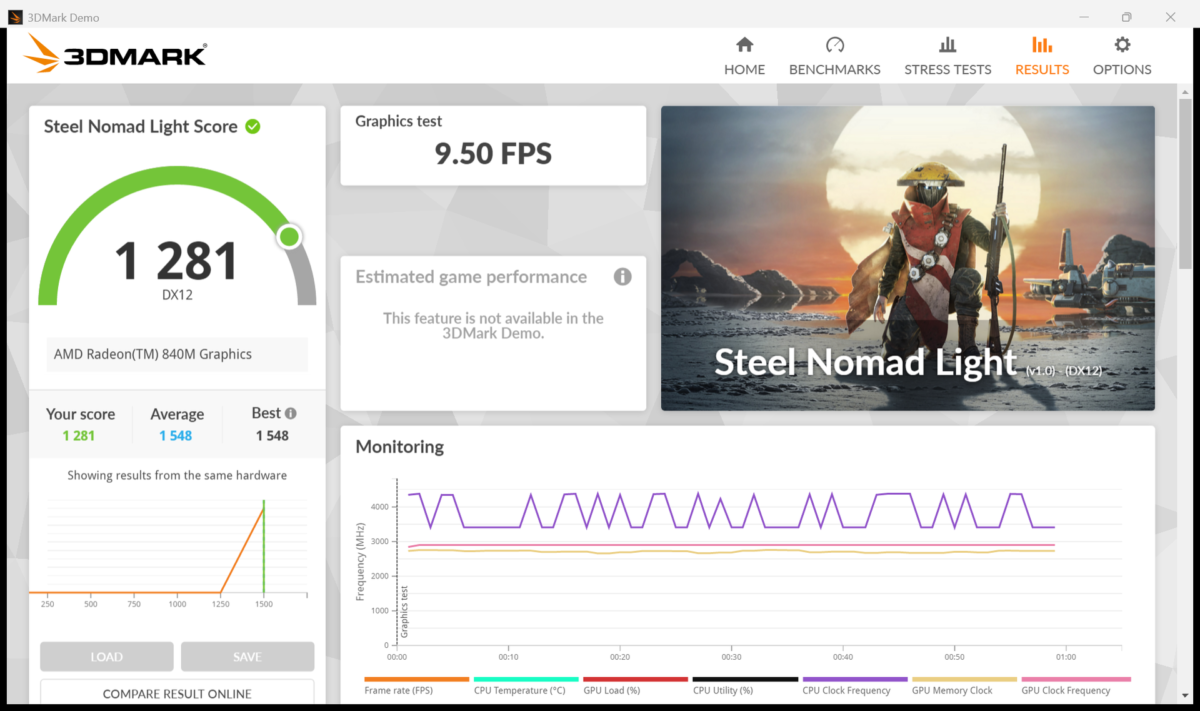Click the 9.50 FPS graphics test value

coord(493,153)
